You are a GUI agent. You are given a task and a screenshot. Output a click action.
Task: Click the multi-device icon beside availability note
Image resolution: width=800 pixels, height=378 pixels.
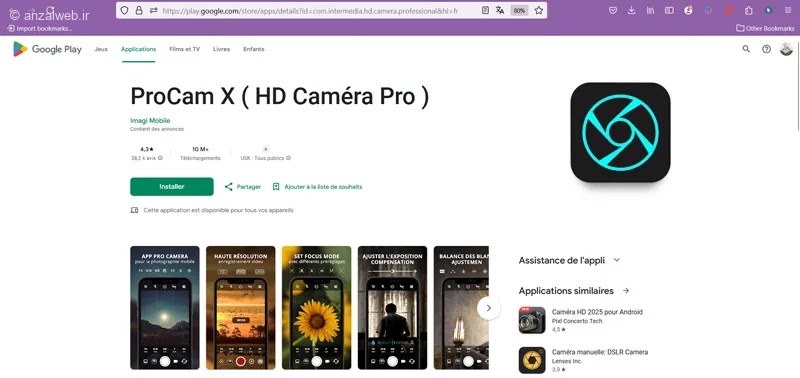point(134,210)
